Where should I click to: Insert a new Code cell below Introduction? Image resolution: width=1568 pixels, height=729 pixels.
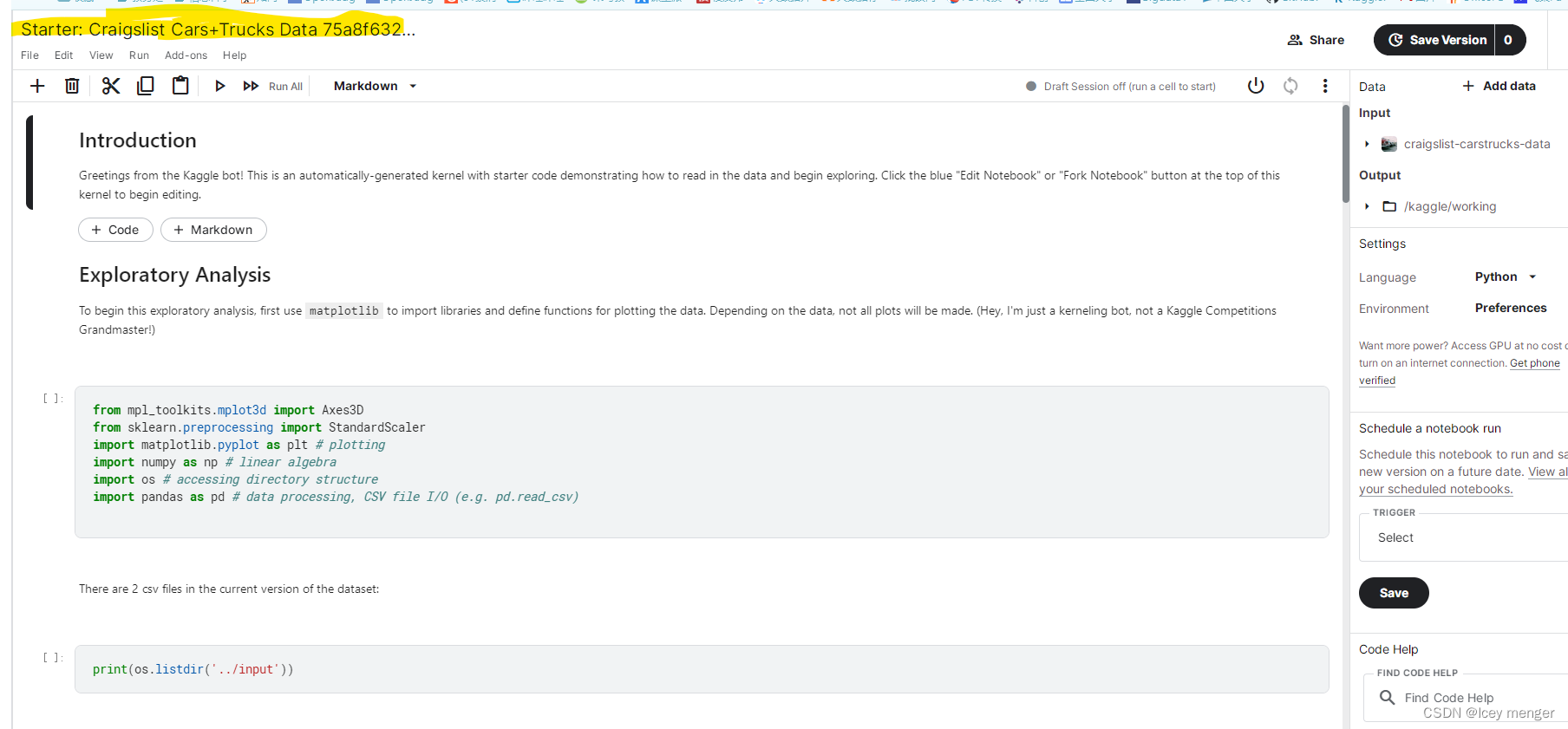point(115,230)
